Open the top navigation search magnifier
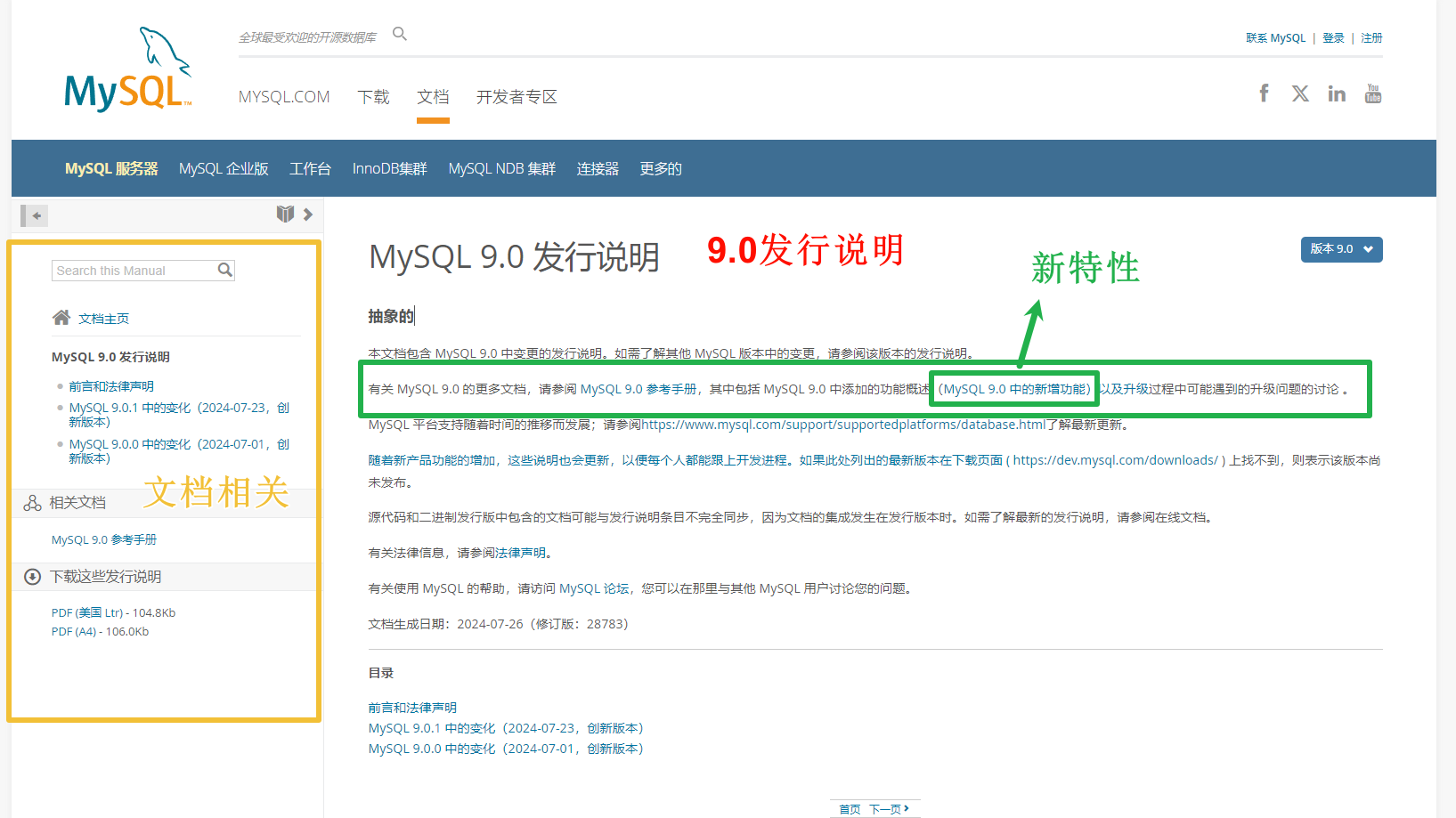The height and width of the screenshot is (818, 1456). 399,32
